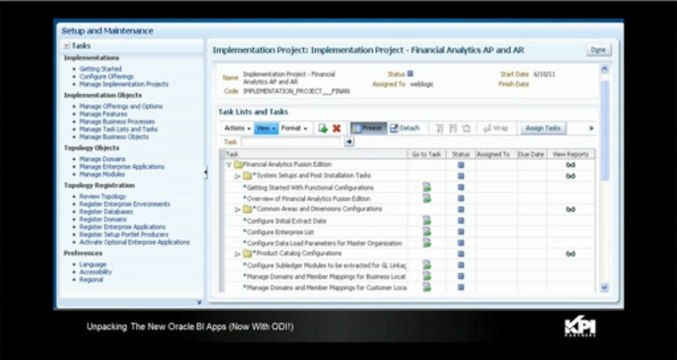Open Register Enterprise Environments link
Viewport: 677px width, 360px height.
pos(125,204)
